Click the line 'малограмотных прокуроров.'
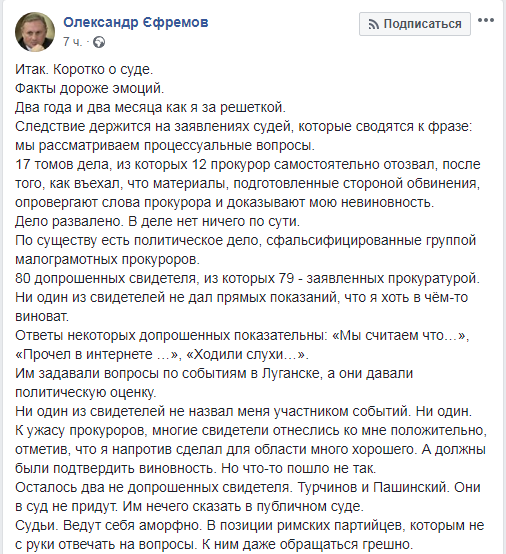Viewport: 506px width, 554px height. click(x=107, y=260)
